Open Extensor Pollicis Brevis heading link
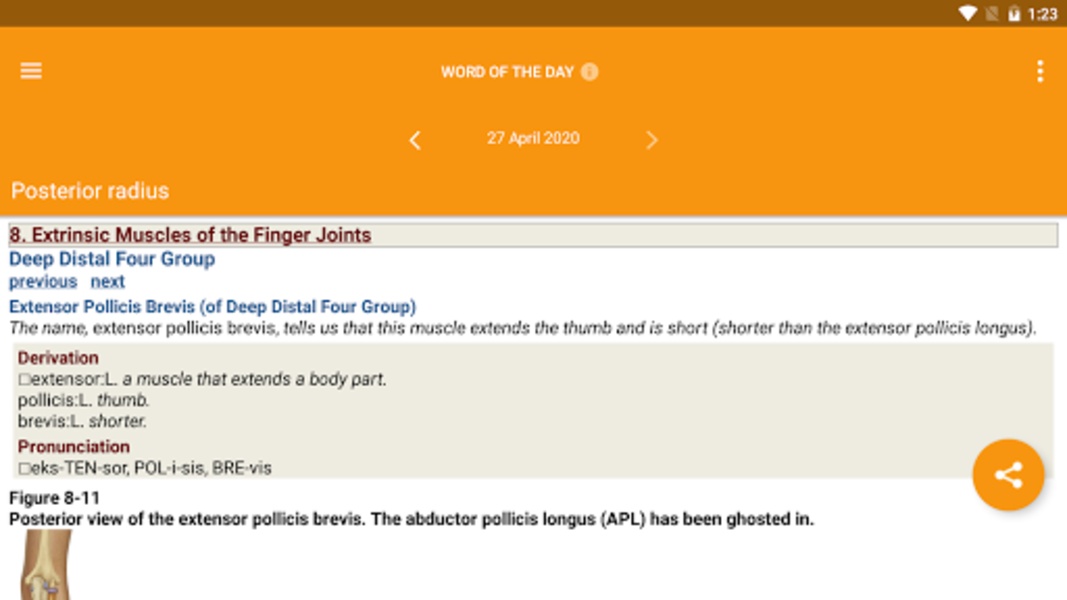Image resolution: width=1067 pixels, height=600 pixels. point(212,307)
